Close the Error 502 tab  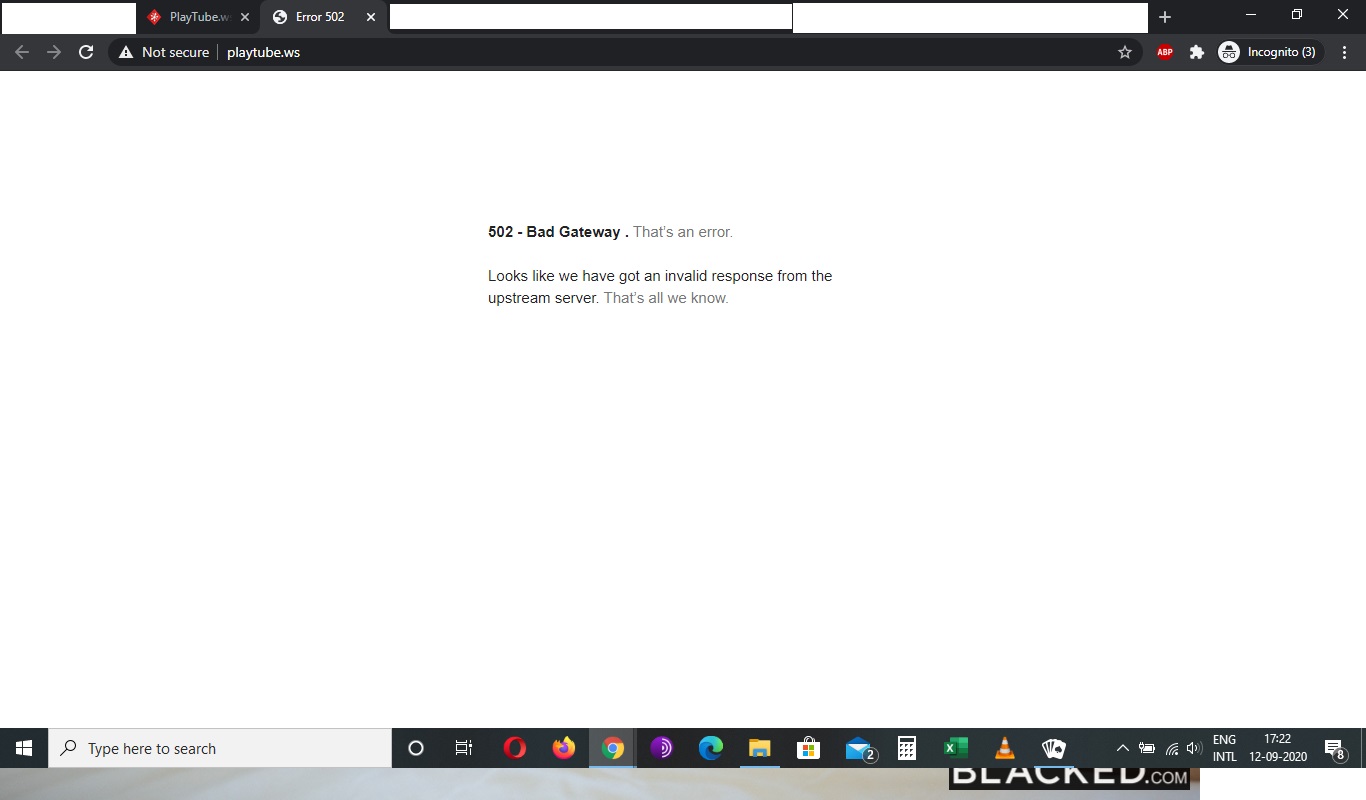pyautogui.click(x=371, y=17)
